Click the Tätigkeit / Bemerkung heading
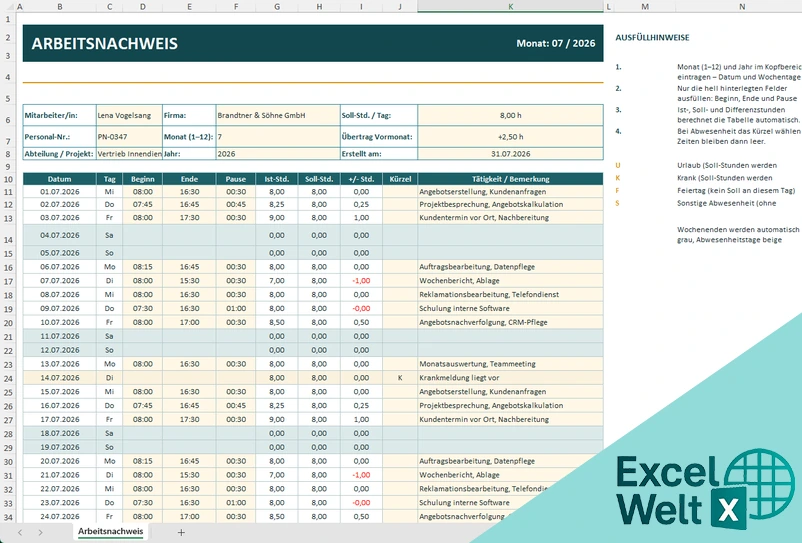This screenshot has height=543, width=802. (x=510, y=179)
